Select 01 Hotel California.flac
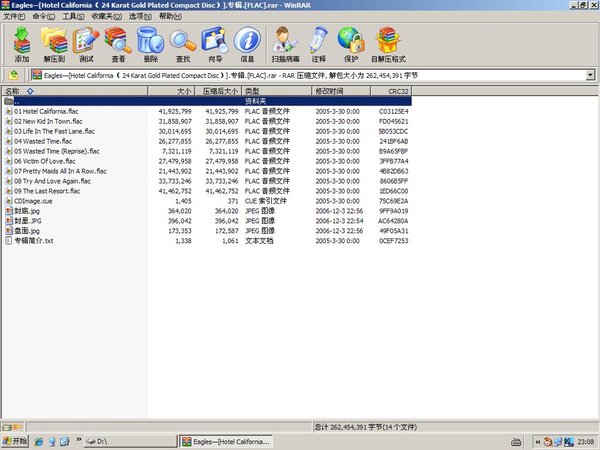This screenshot has width=600, height=450. click(46, 111)
